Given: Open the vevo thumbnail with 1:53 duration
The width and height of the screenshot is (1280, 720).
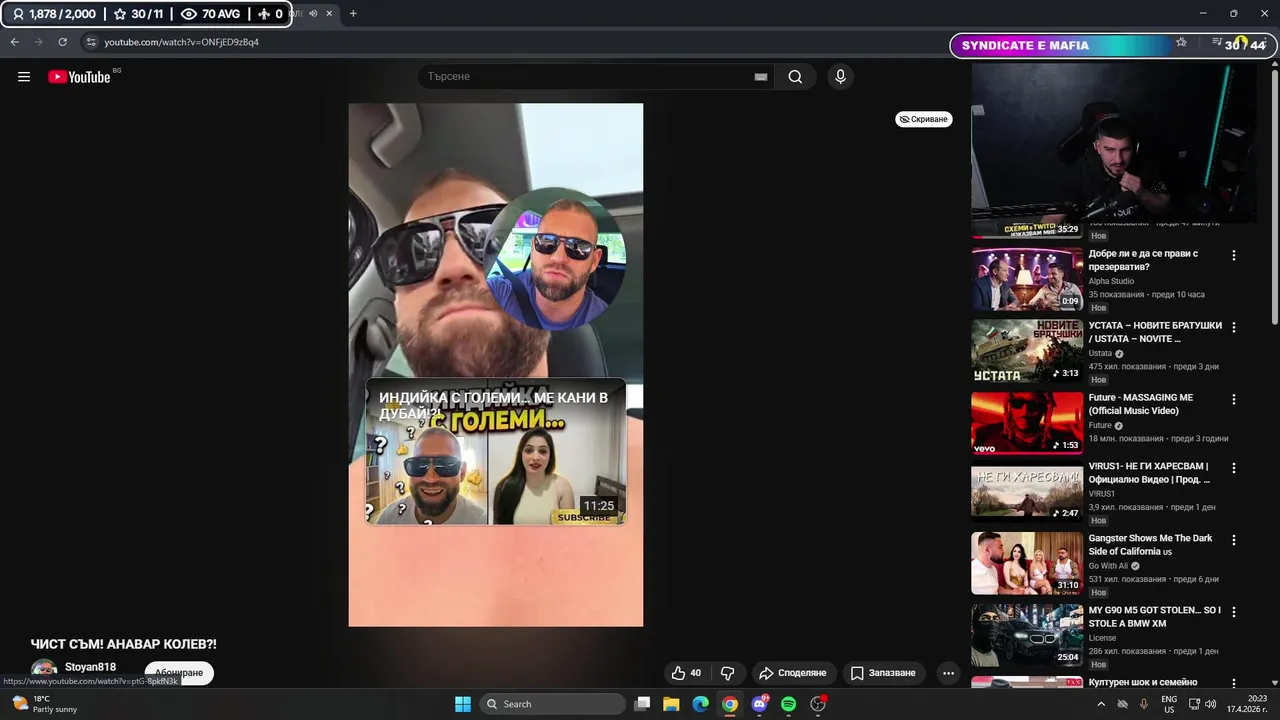Looking at the screenshot, I should click(x=1027, y=423).
